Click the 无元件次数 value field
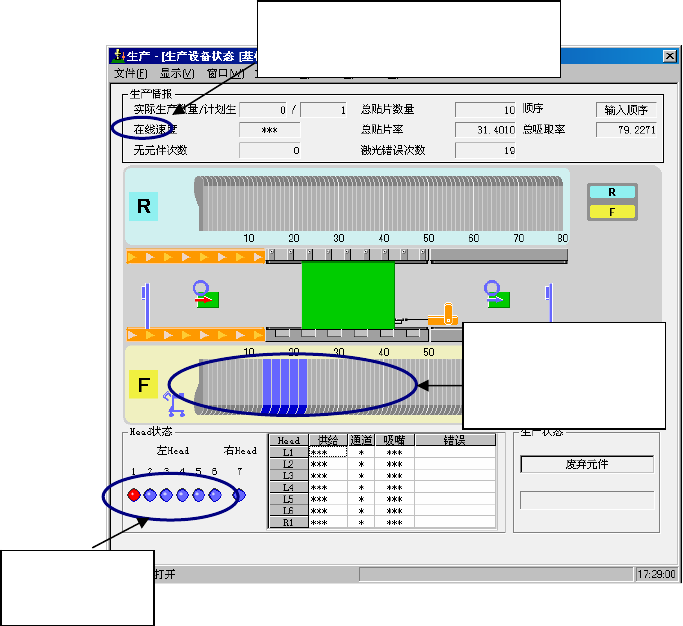This screenshot has width=683, height=626. 270,150
